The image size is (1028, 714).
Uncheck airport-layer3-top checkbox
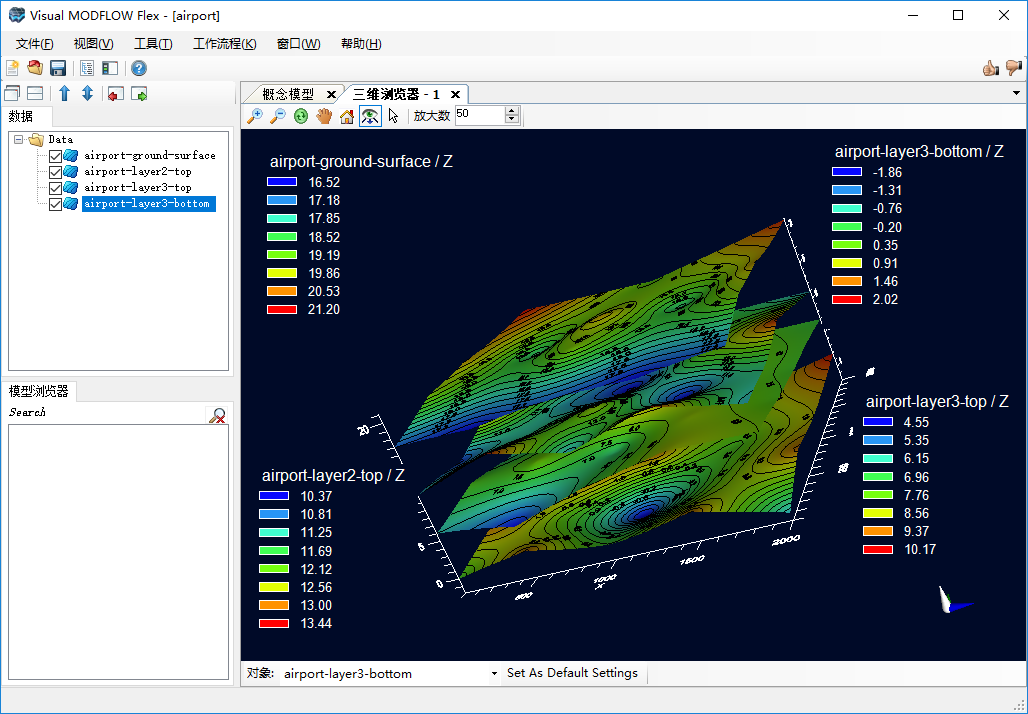[x=56, y=188]
